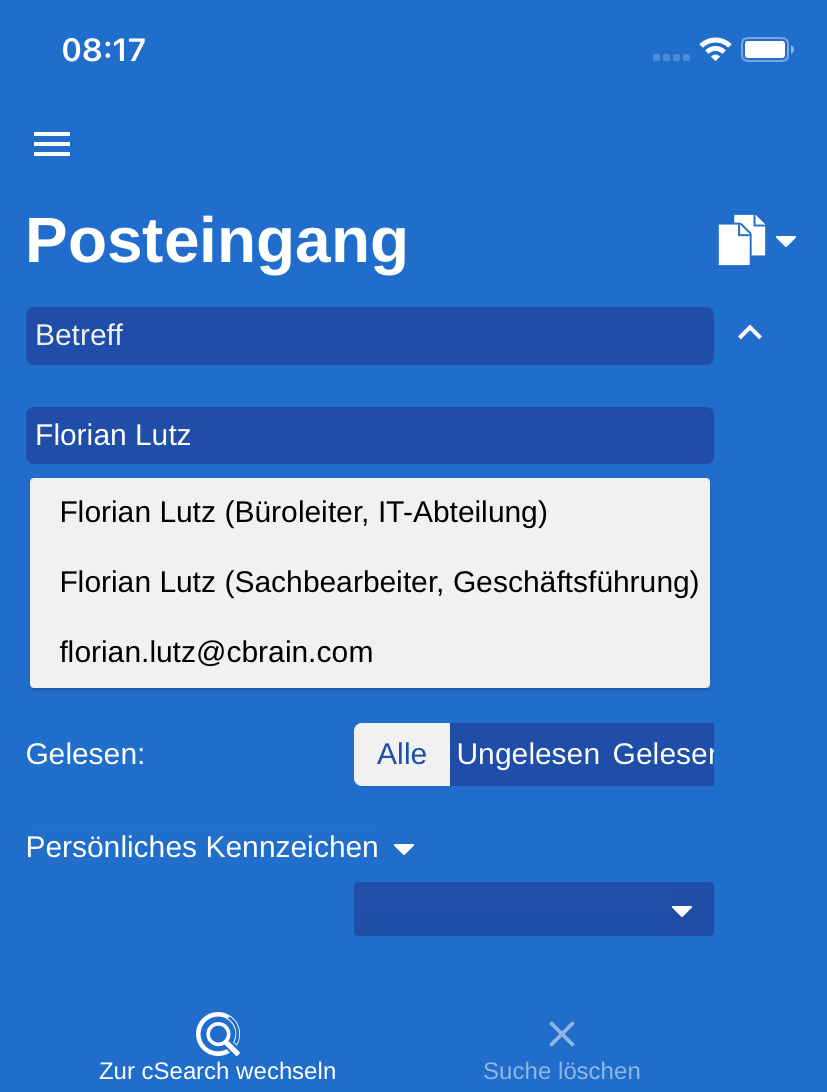827x1092 pixels.
Task: Click the documents stack icon
Action: (741, 240)
